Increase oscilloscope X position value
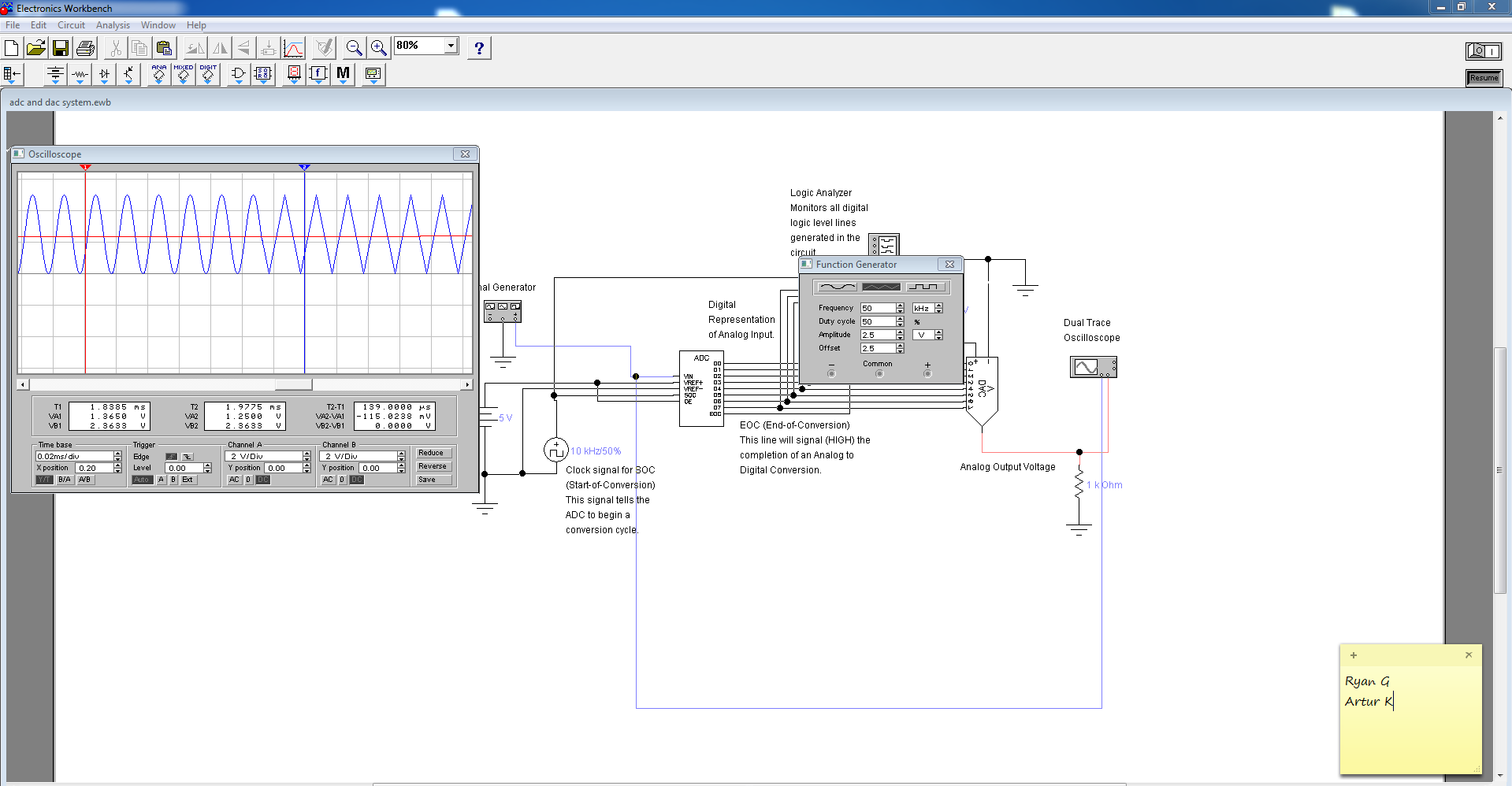The height and width of the screenshot is (786, 1512). pos(117,465)
